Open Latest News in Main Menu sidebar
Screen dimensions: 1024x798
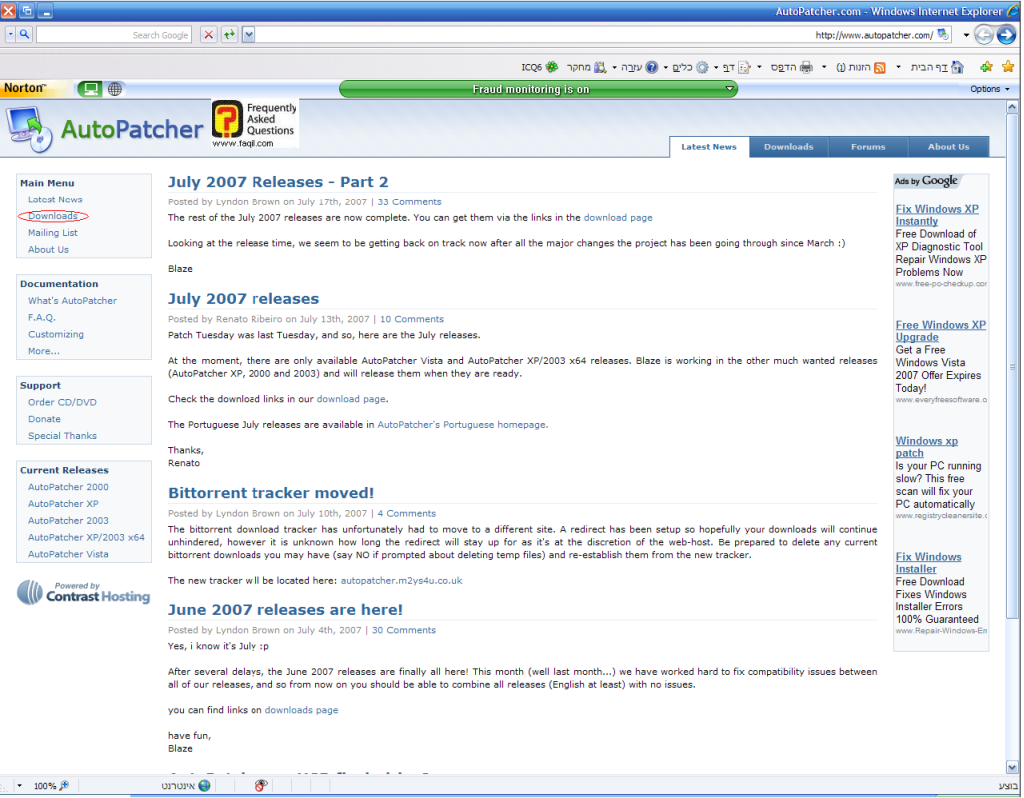click(55, 200)
